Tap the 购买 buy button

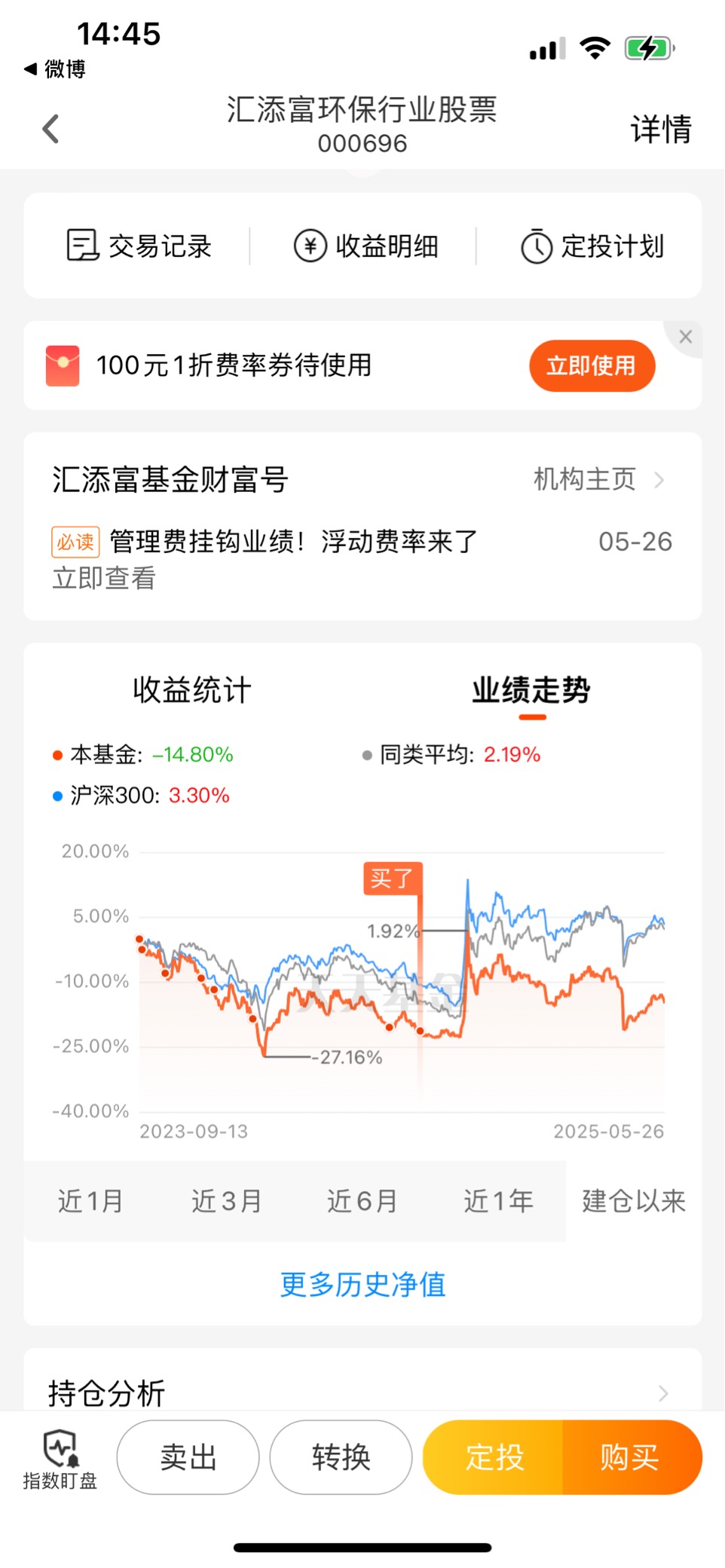[632, 1456]
